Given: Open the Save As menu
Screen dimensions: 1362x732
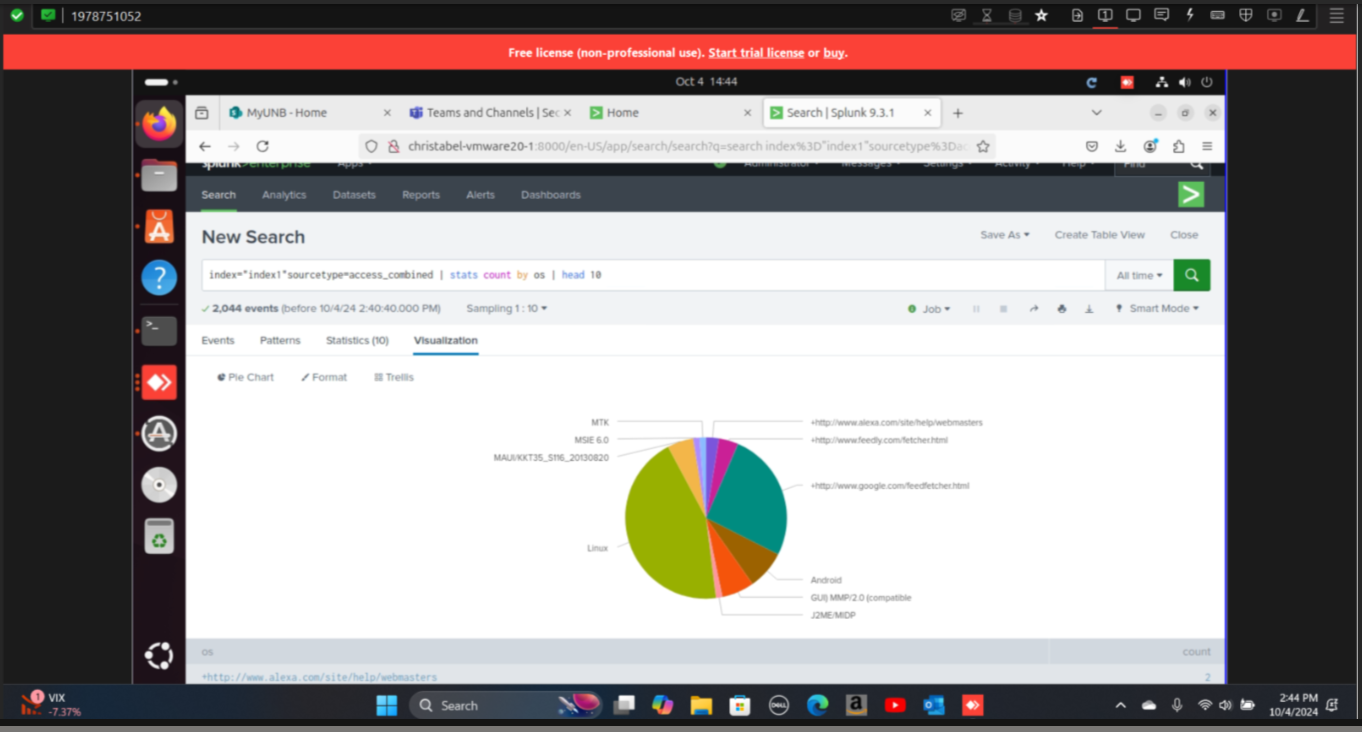Looking at the screenshot, I should point(1004,235).
